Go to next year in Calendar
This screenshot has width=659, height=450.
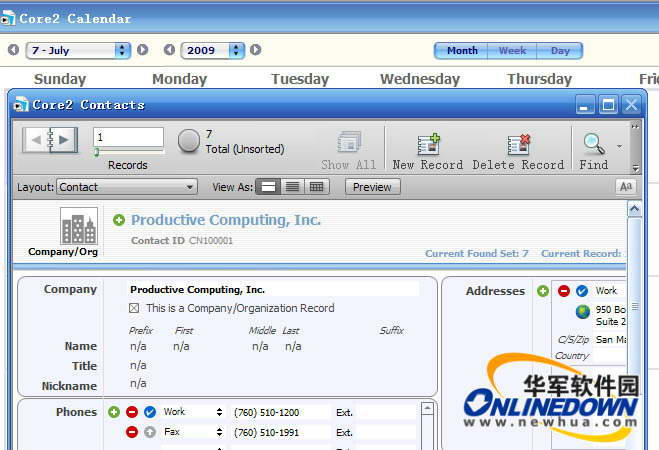tap(256, 50)
